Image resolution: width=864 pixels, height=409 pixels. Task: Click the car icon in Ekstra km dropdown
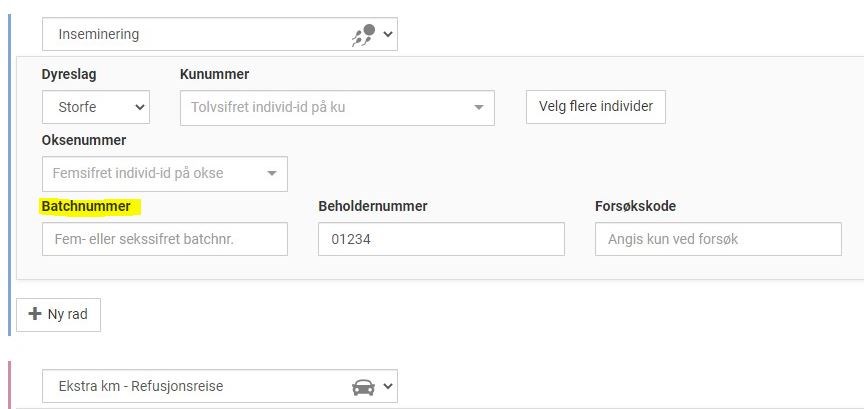point(363,387)
